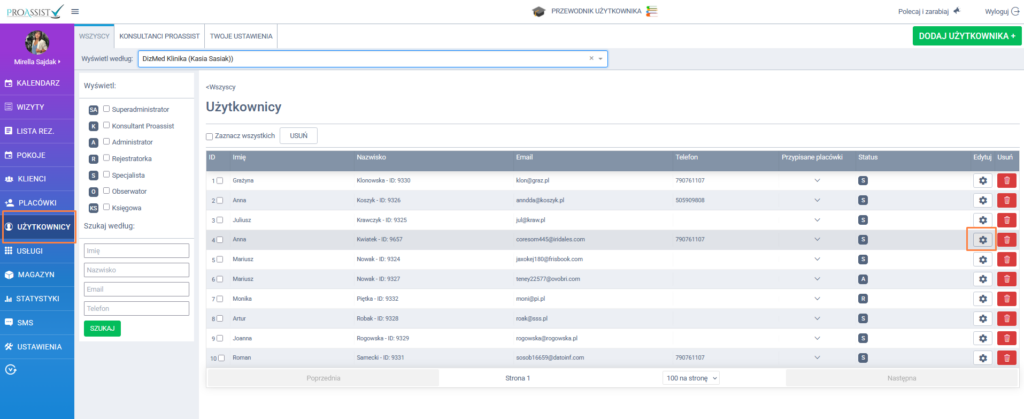Screen dimensions: 1024x419
Task: Open the DizMed Klinika filter dropdown
Action: 372,58
